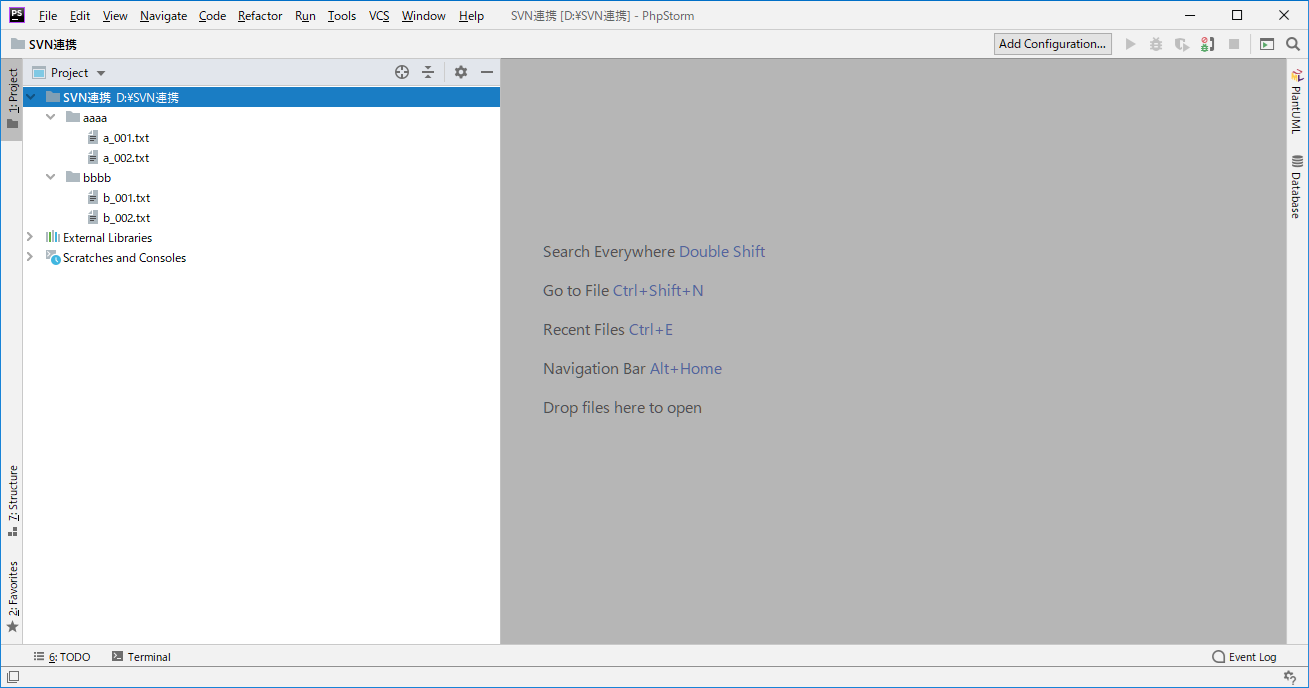The width and height of the screenshot is (1309, 688).
Task: Open the 2: Favorites side tab
Action: pyautogui.click(x=12, y=596)
